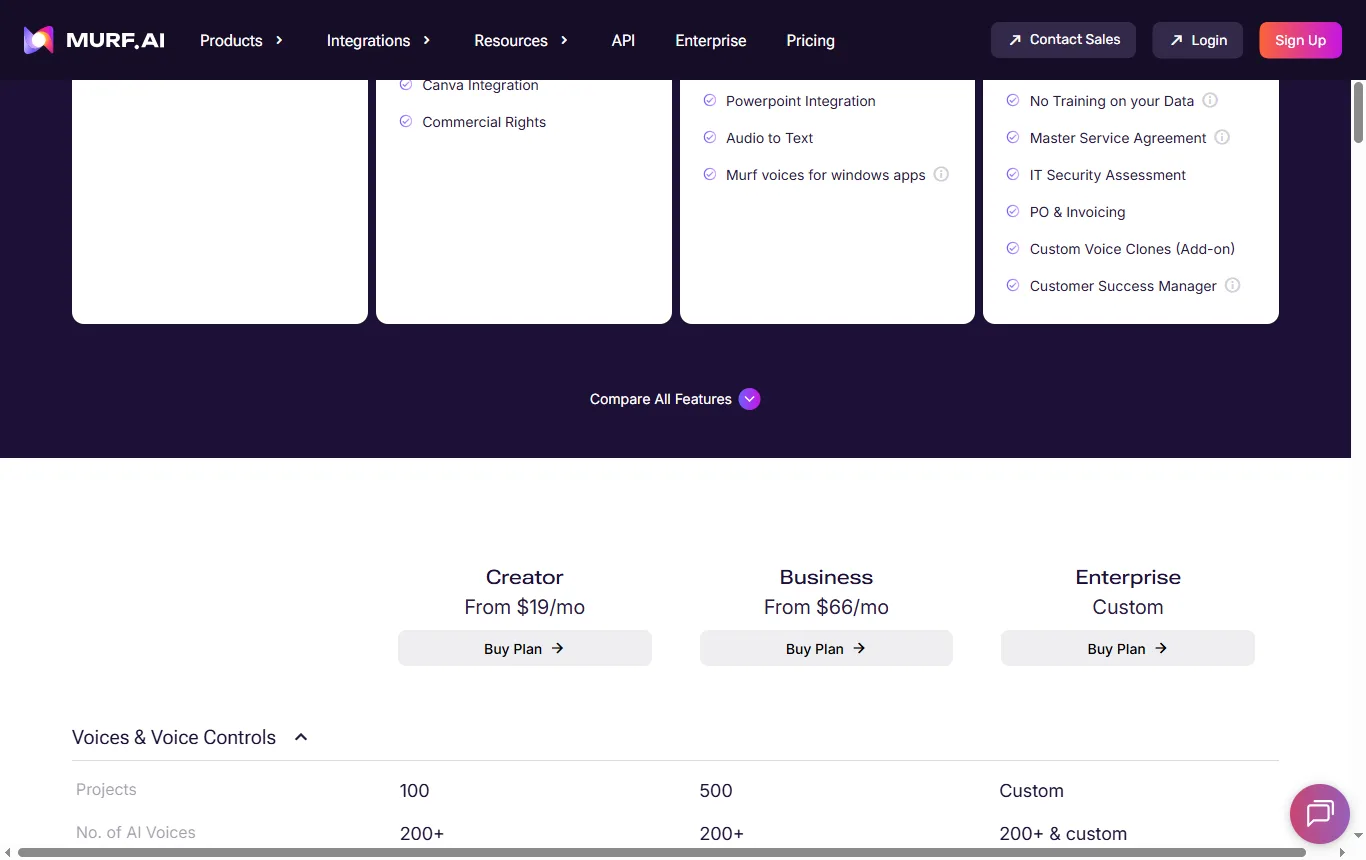Click the Contact Sales button
Image resolution: width=1366 pixels, height=860 pixels.
(1063, 40)
